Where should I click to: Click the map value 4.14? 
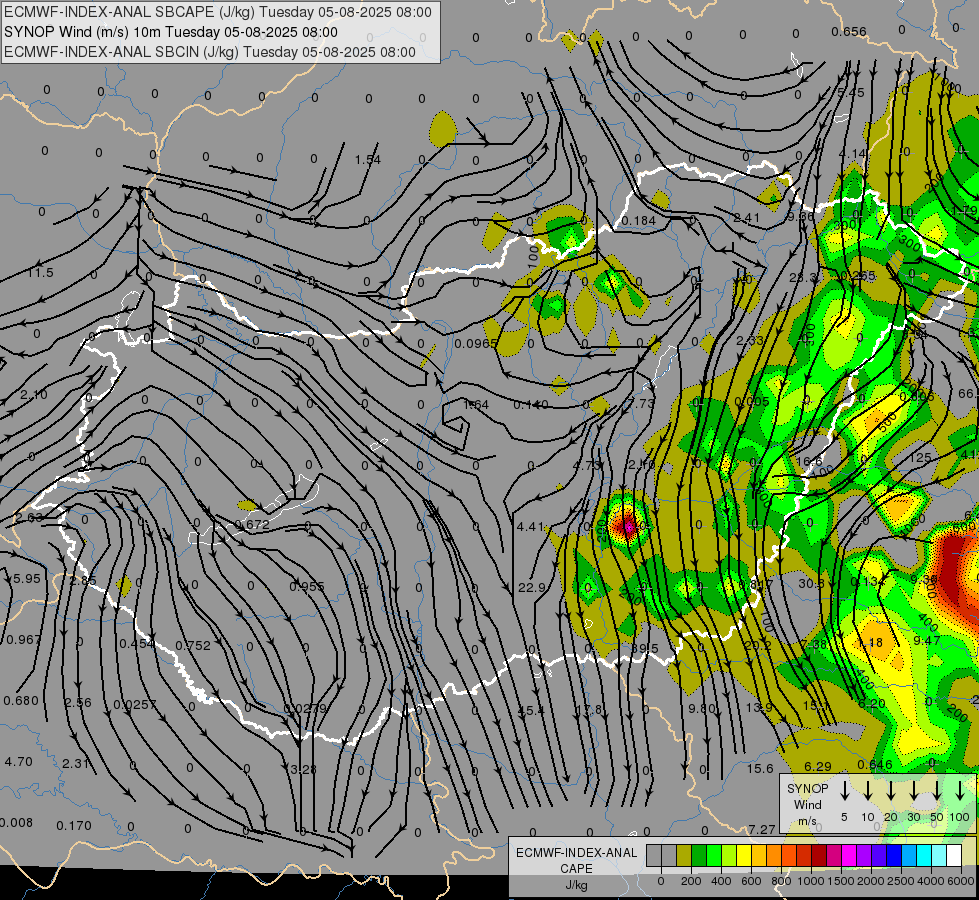(852, 153)
